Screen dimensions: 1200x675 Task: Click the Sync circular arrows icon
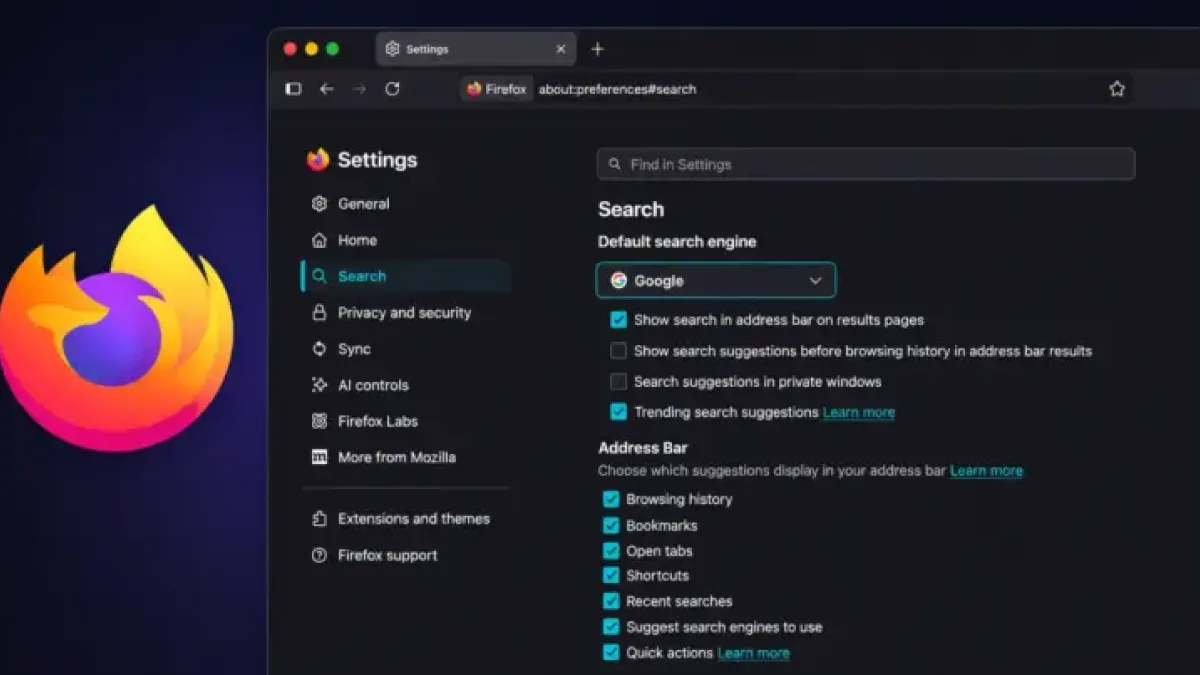(319, 349)
